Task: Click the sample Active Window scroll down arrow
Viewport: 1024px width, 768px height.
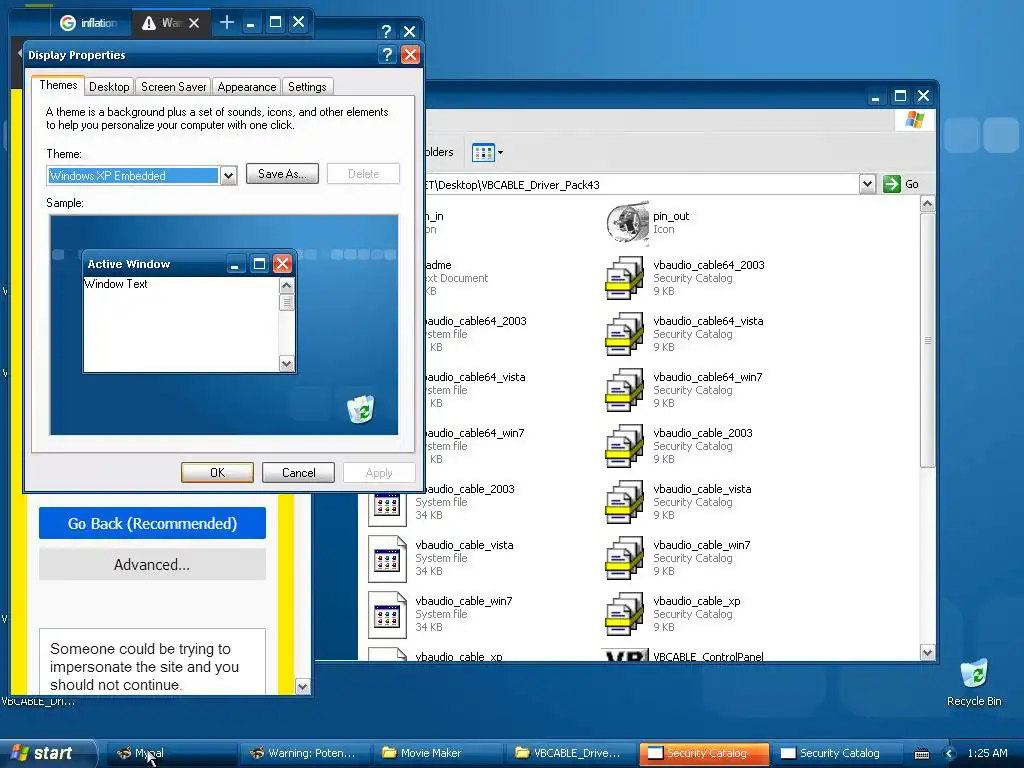Action: click(287, 364)
